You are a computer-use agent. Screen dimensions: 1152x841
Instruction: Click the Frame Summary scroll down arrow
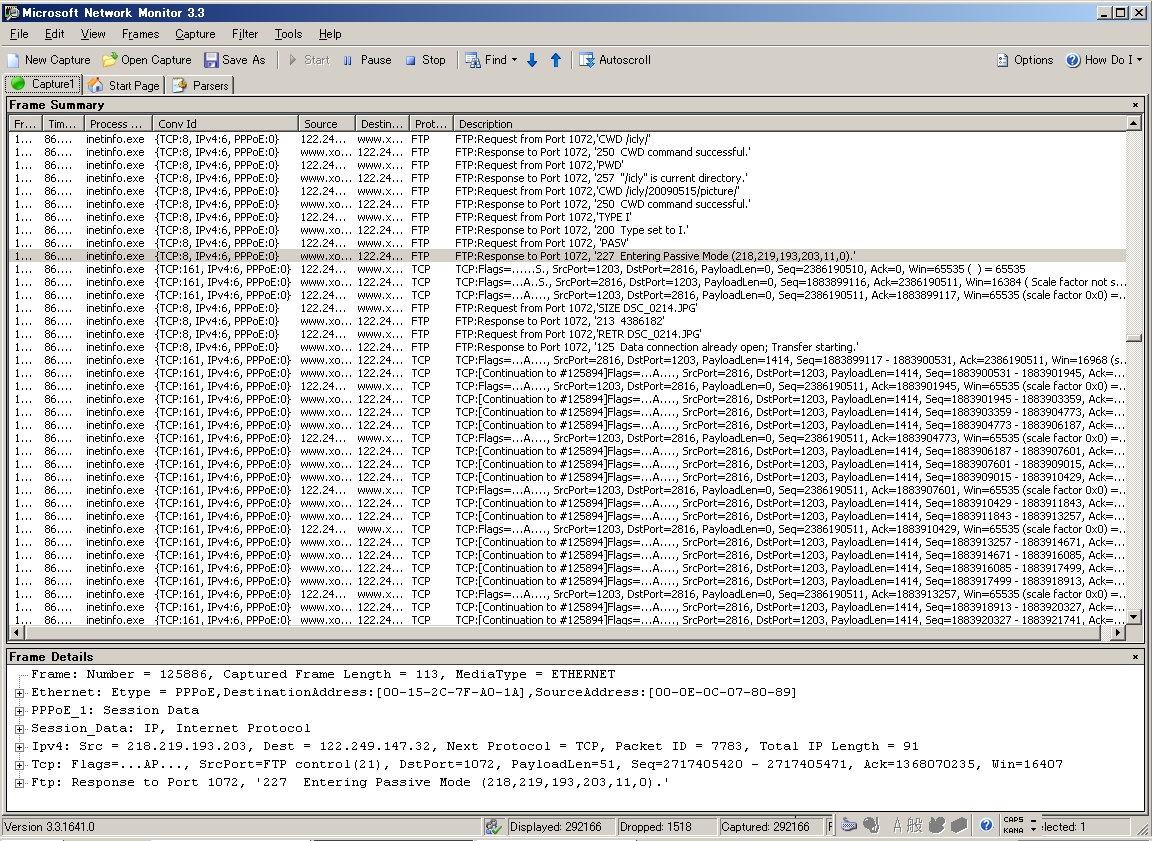pyautogui.click(x=1134, y=618)
